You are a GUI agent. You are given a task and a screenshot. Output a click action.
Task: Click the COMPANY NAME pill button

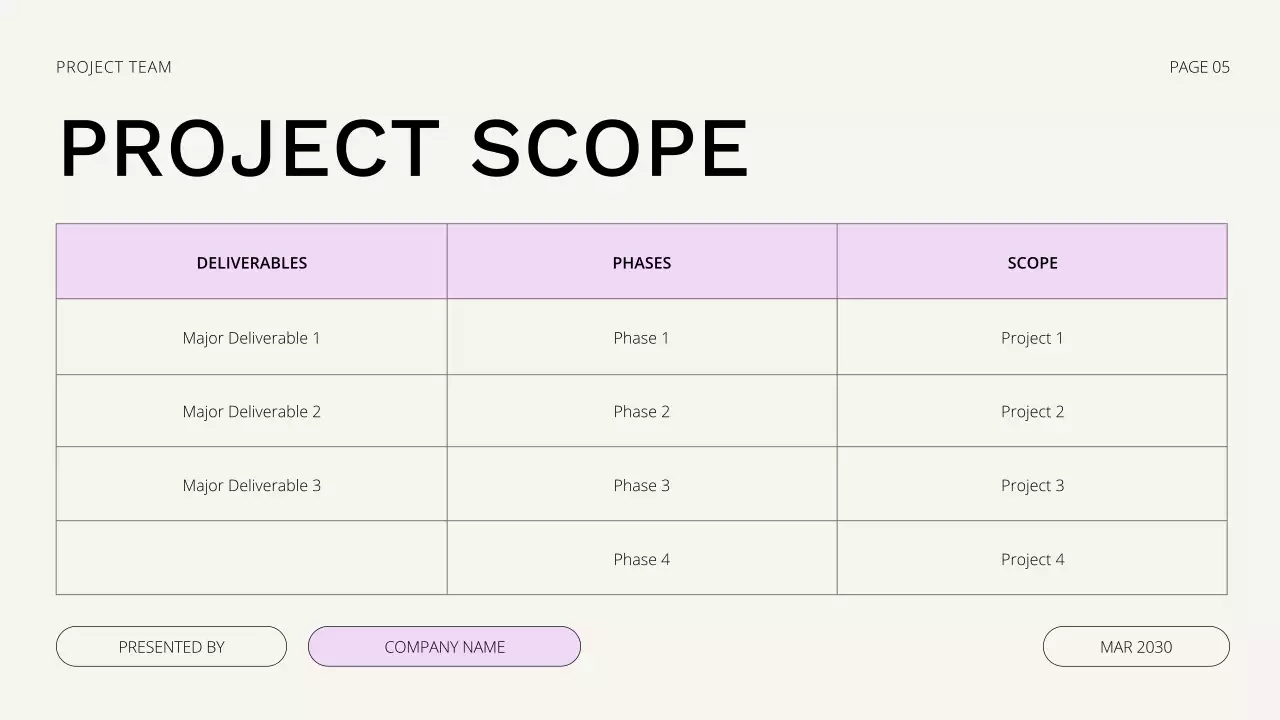pos(444,647)
